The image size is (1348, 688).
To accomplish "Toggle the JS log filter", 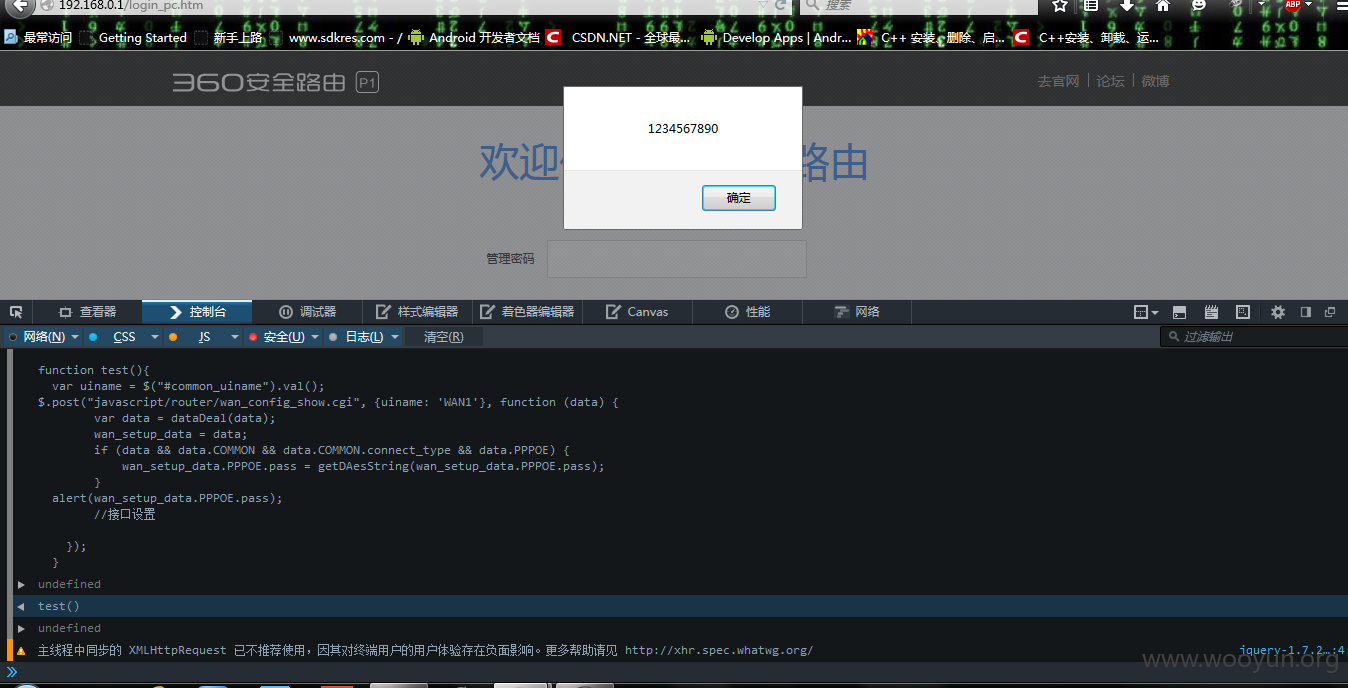I will [196, 337].
